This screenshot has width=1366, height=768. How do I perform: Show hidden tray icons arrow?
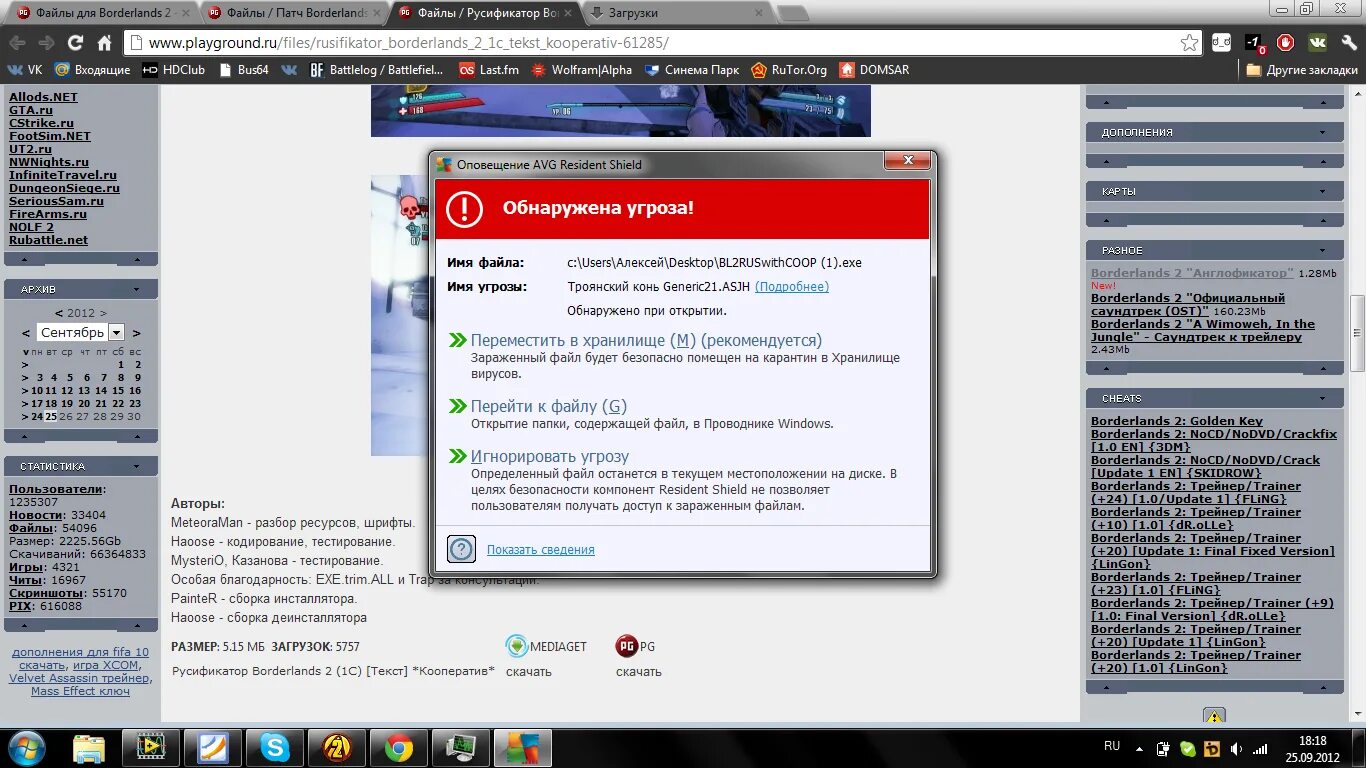pos(1141,748)
